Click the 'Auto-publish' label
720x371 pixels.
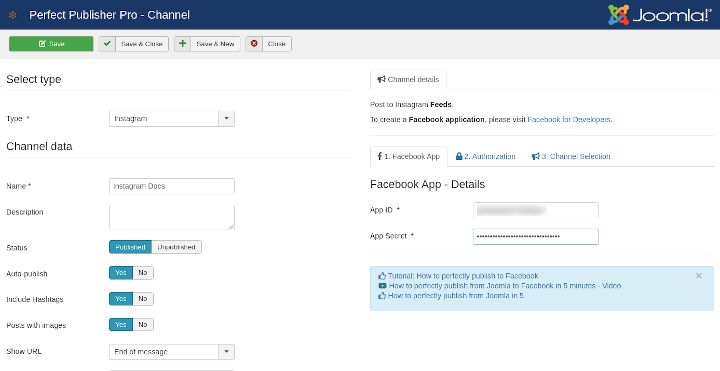(x=27, y=274)
